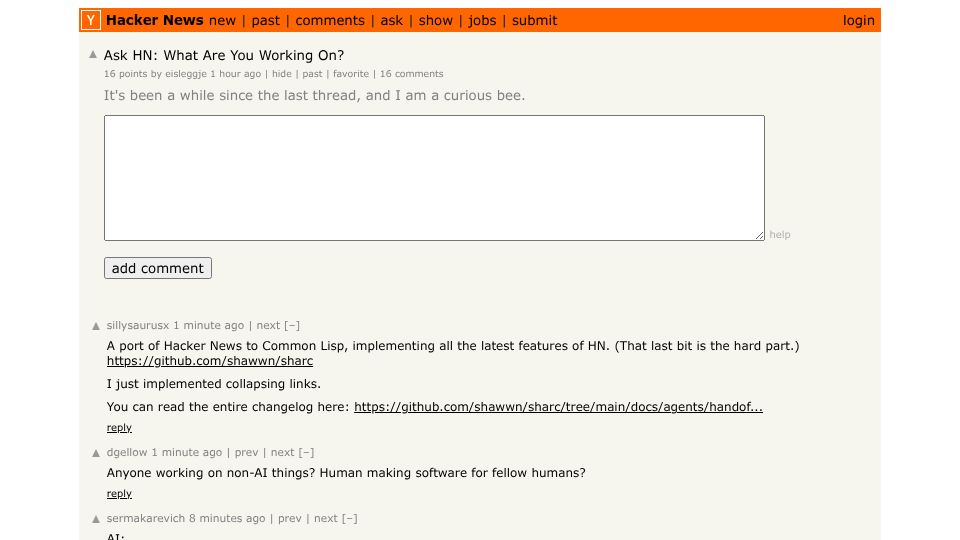The height and width of the screenshot is (540, 960).
Task: Collapse dgellow's comment with [–] toggle
Action: coord(306,452)
